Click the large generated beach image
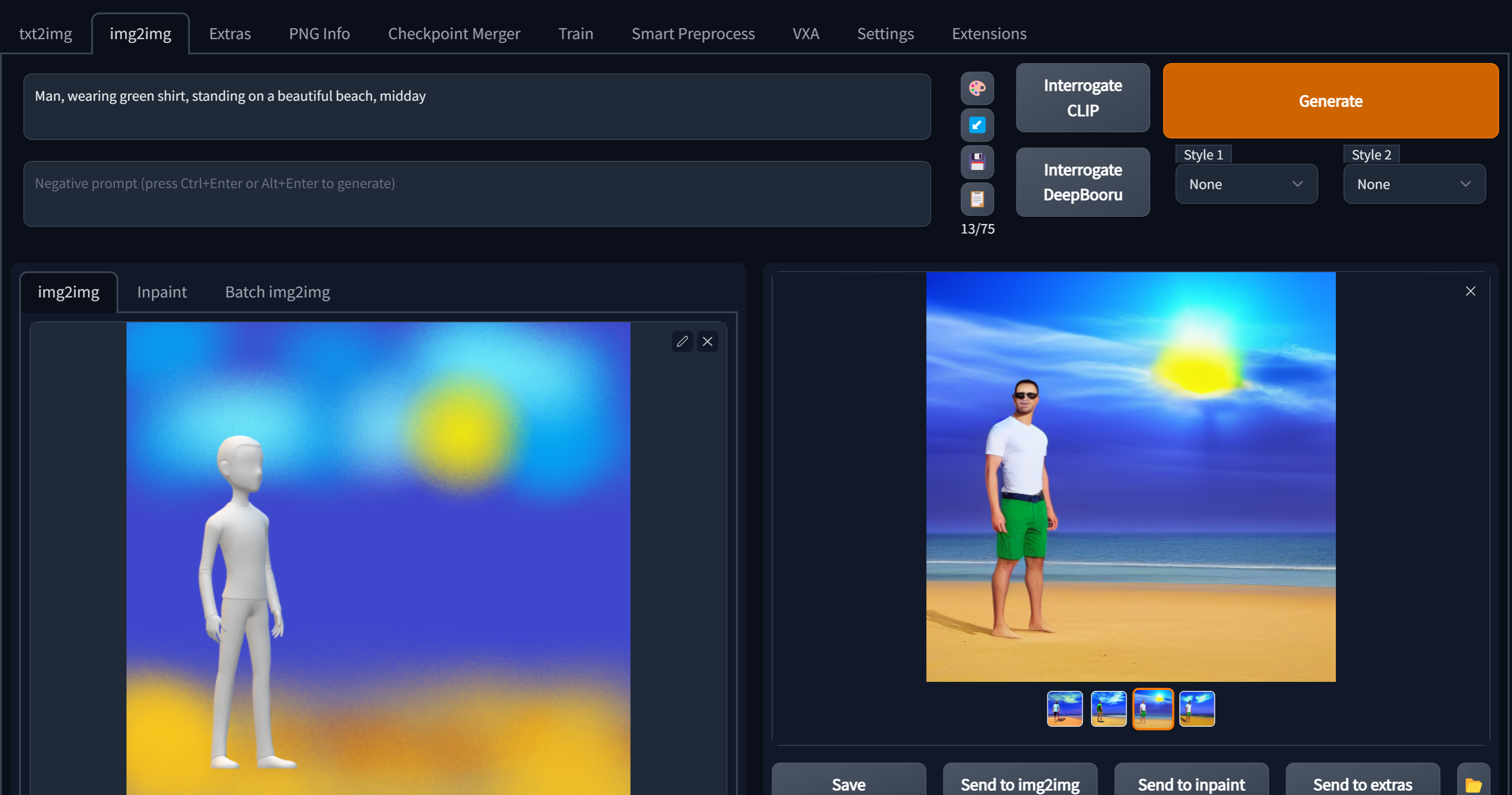 [x=1131, y=477]
